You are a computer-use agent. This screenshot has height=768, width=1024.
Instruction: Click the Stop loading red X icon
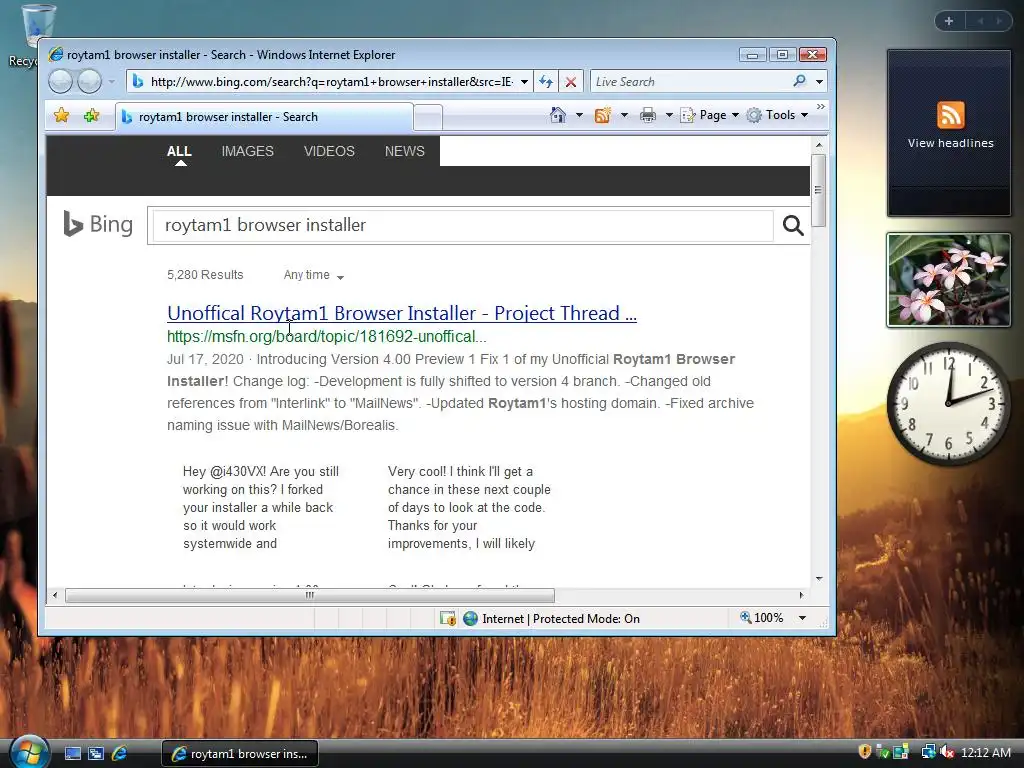click(x=570, y=82)
